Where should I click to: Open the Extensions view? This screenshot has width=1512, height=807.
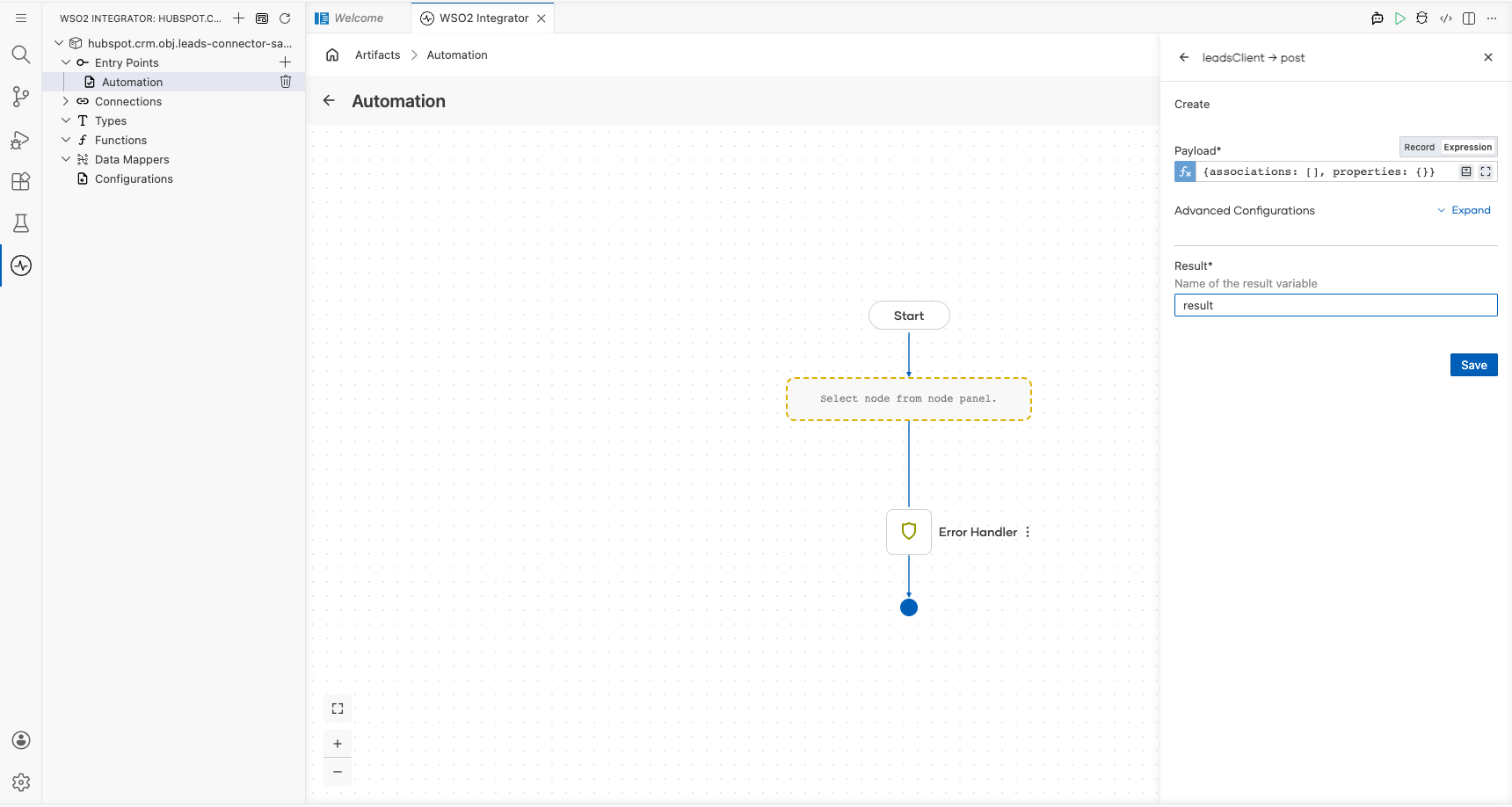coord(21,181)
